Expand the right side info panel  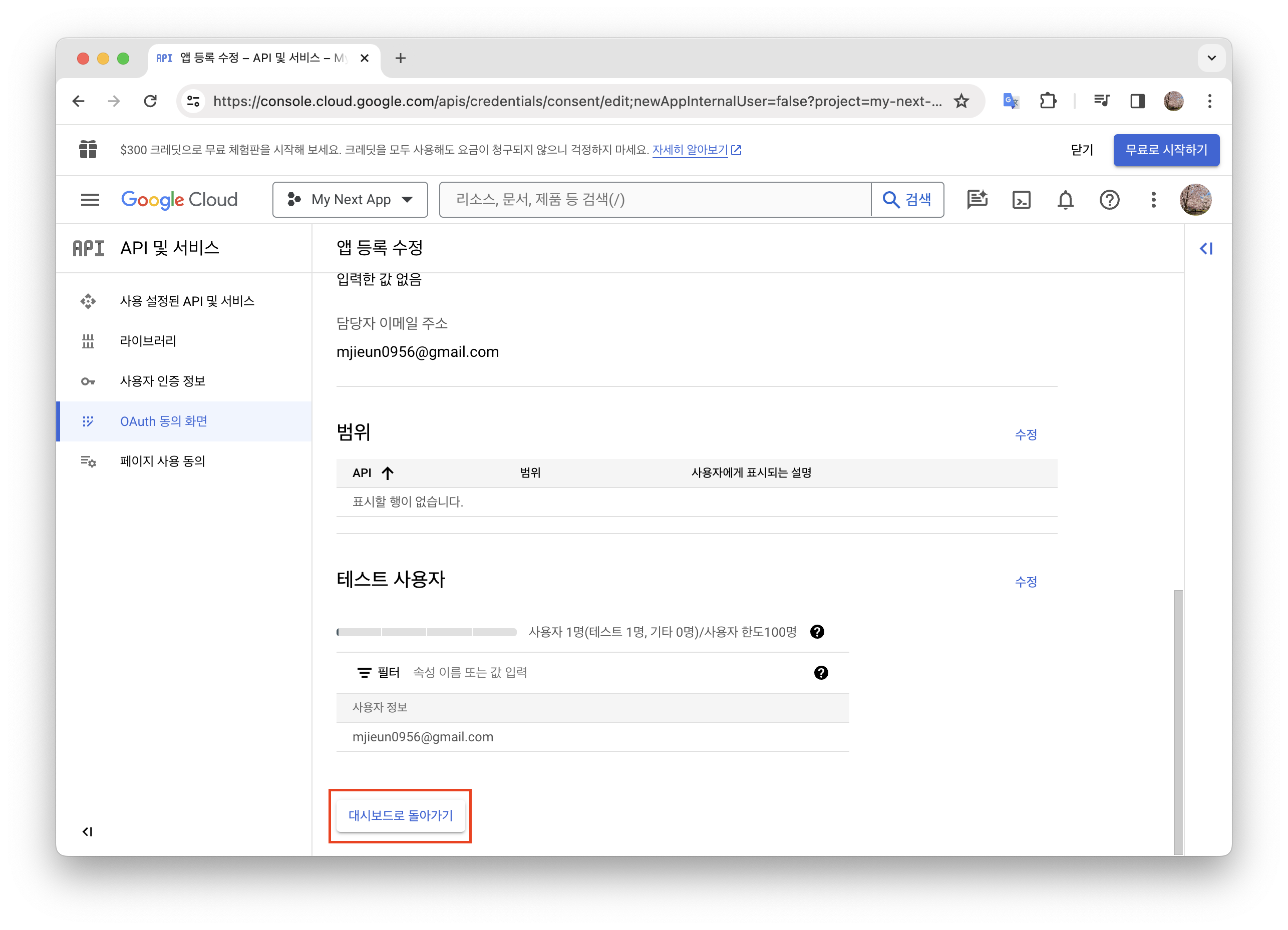[x=1206, y=249]
